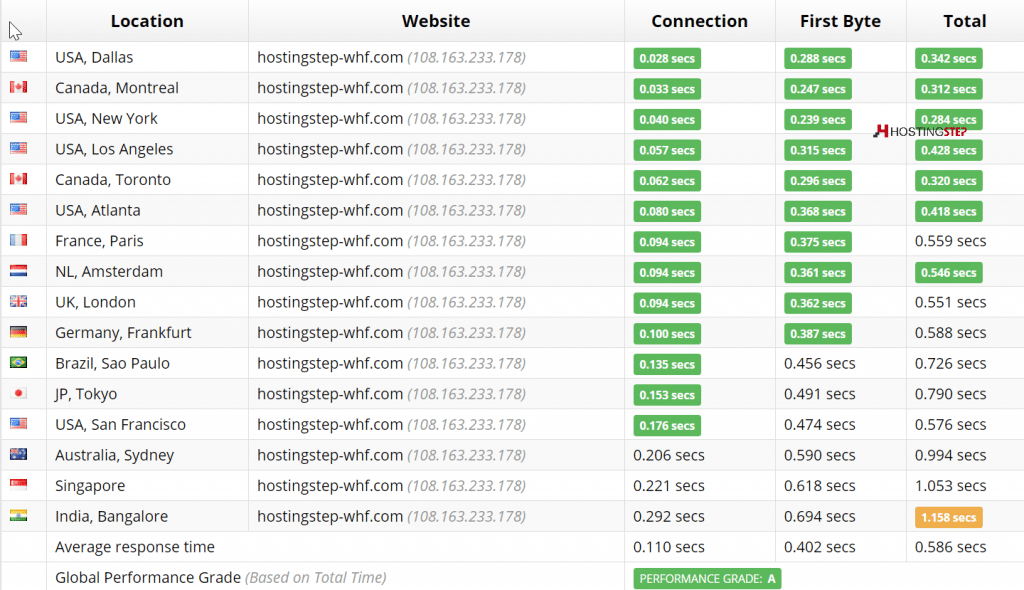Click the US flag in the Dallas row

(x=18, y=56)
